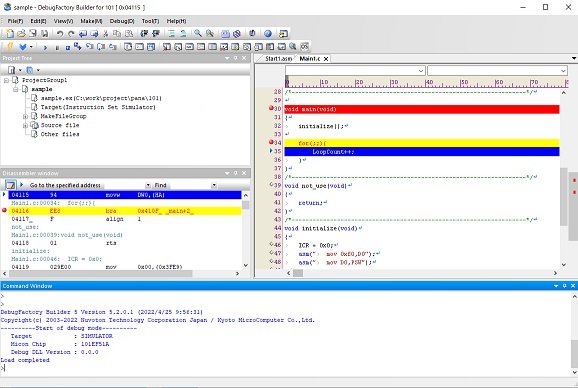Viewport: 578px width, 388px height.
Task: Click the Find magnifier toolbar icon
Action: pos(198,34)
